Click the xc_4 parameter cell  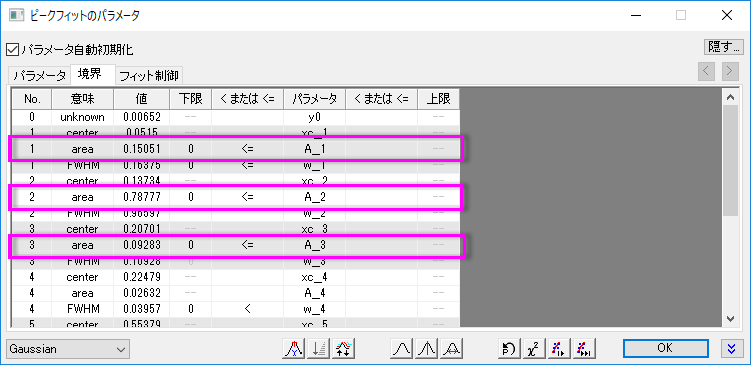point(315,277)
